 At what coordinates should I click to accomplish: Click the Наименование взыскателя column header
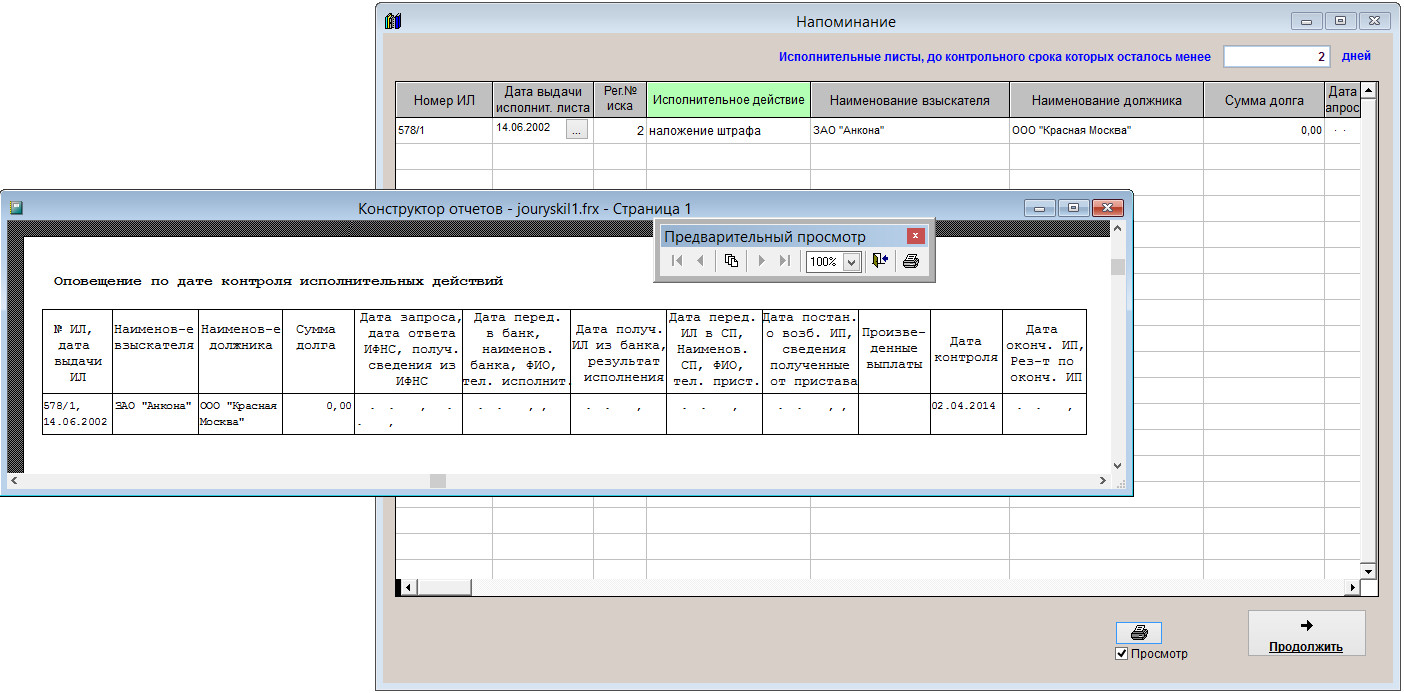point(909,100)
